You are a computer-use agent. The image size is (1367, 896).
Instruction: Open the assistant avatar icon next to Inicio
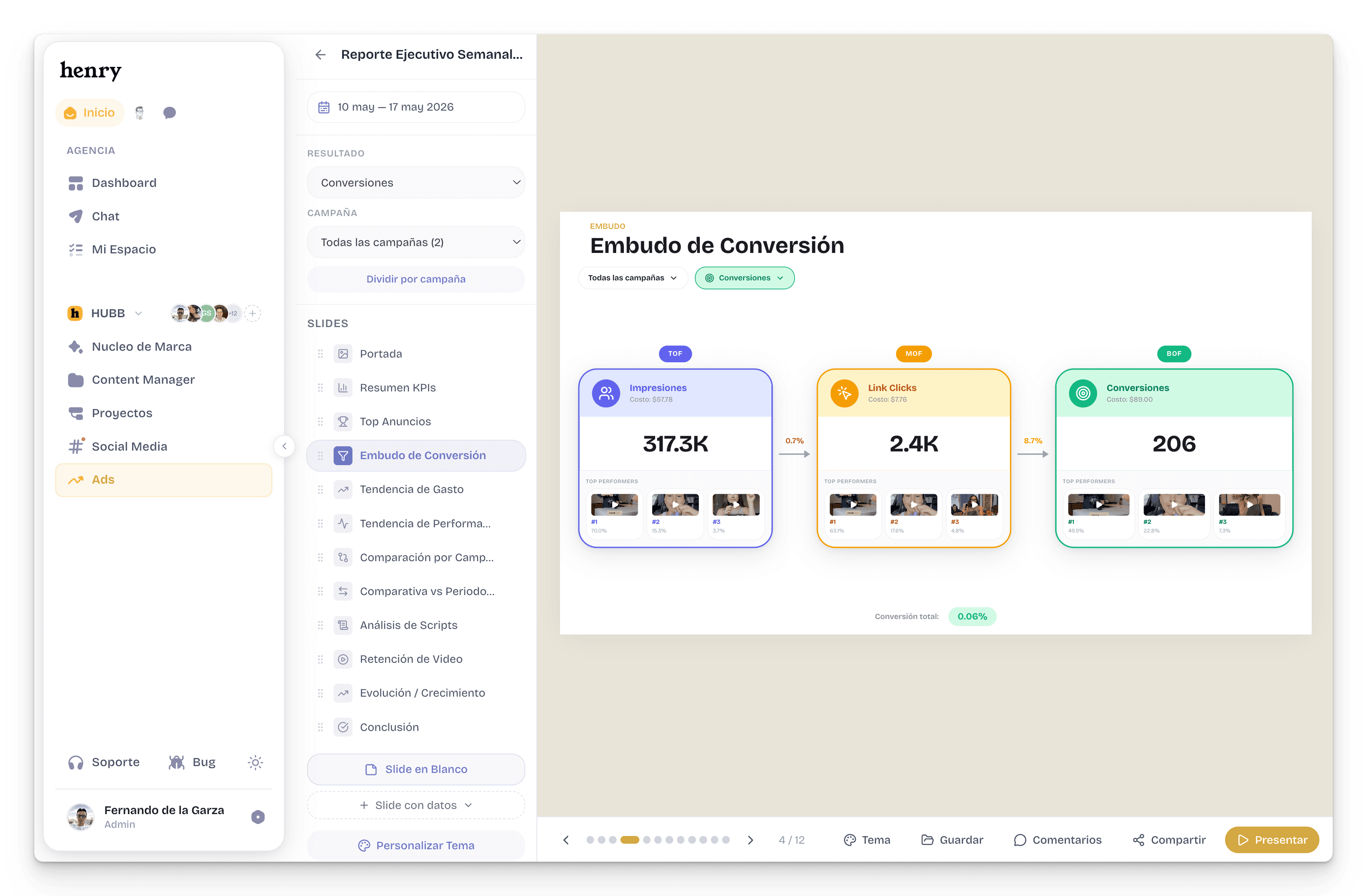[x=139, y=113]
